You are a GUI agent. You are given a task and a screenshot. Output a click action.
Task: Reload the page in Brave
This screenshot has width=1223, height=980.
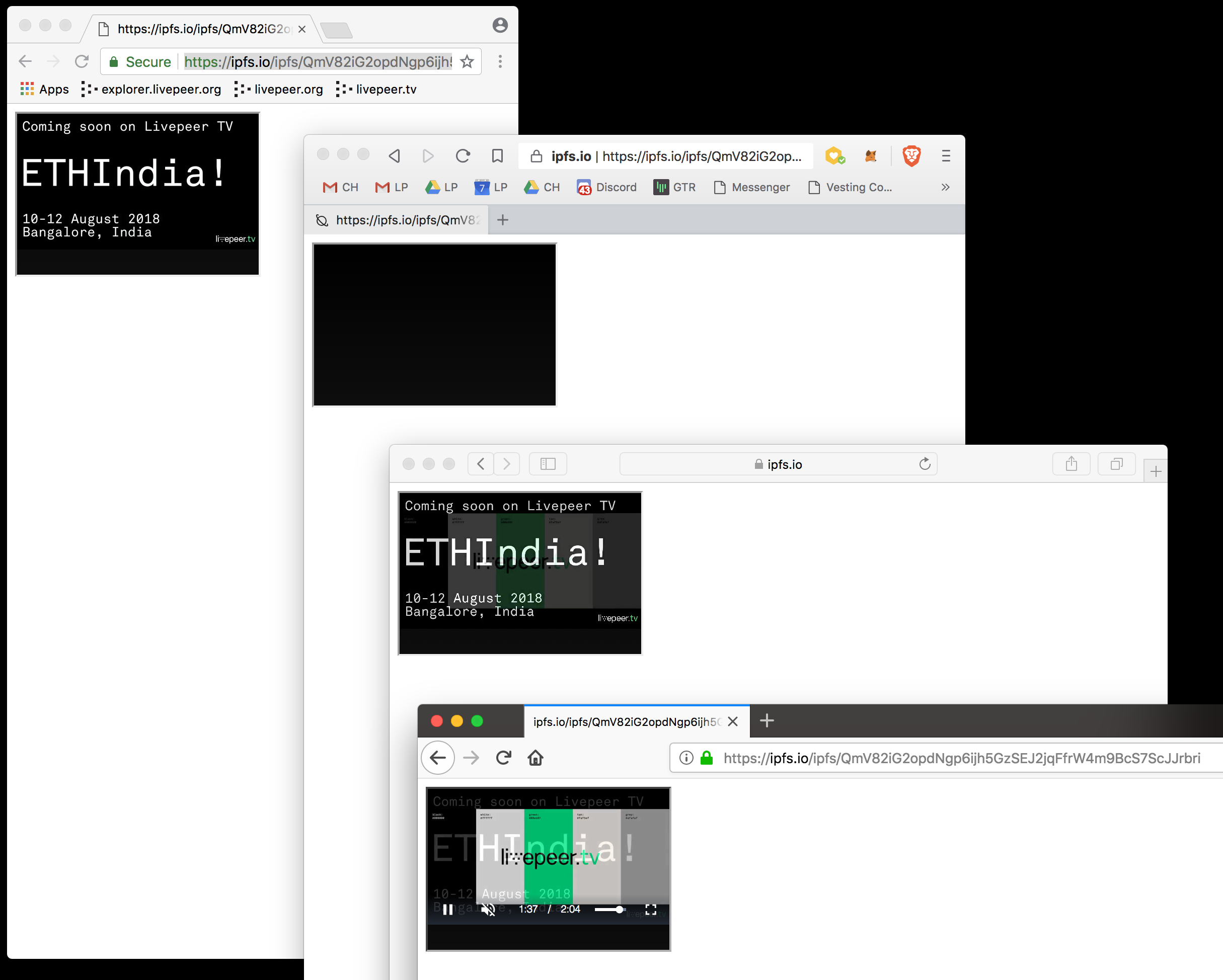click(x=463, y=155)
